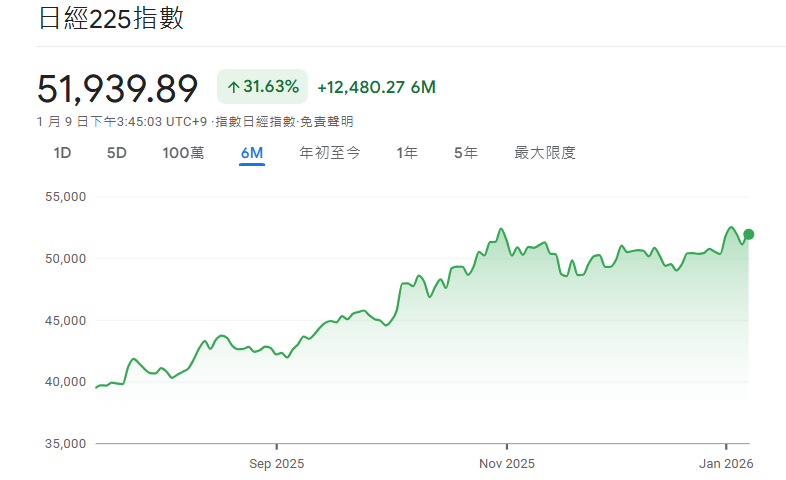Click the timestamp 1 月 9 日下午3:45:03 UTC+9
Screen dimensions: 786x480
122,122
